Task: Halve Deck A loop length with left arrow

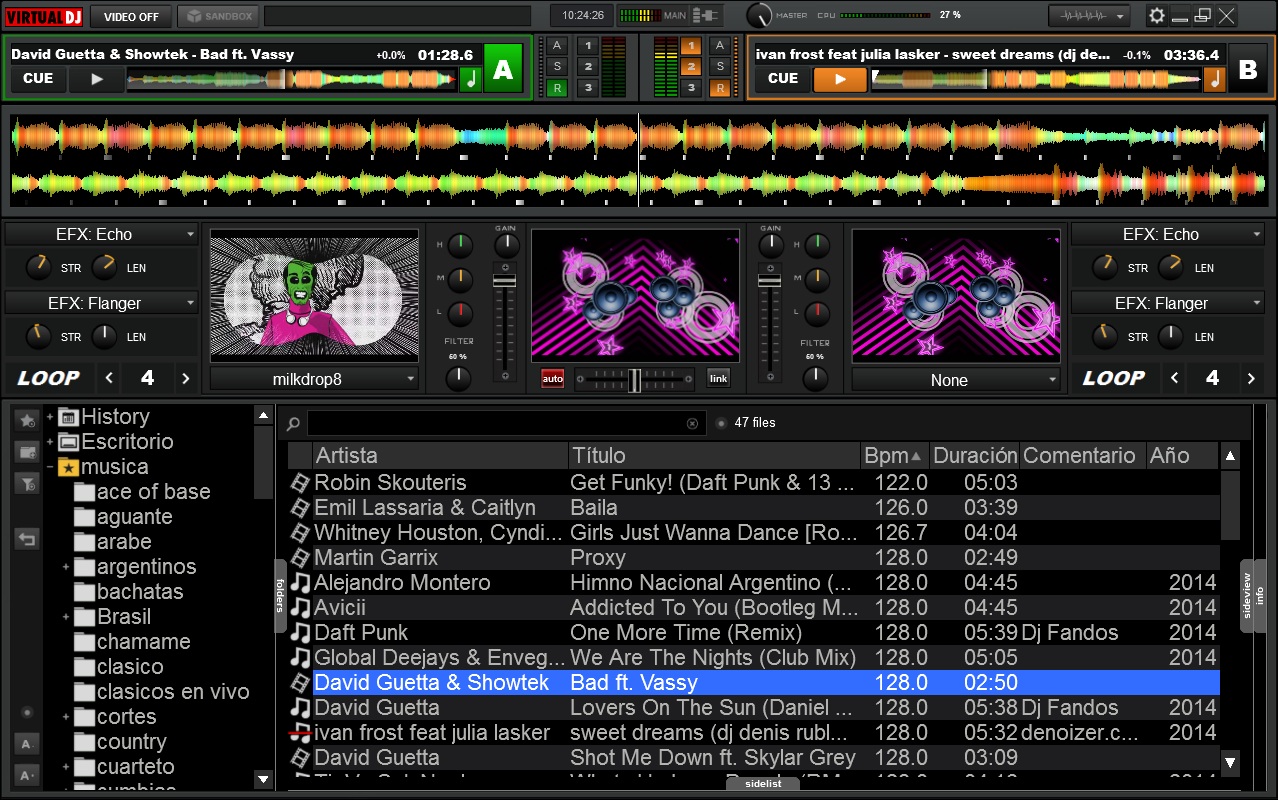Action: point(110,379)
